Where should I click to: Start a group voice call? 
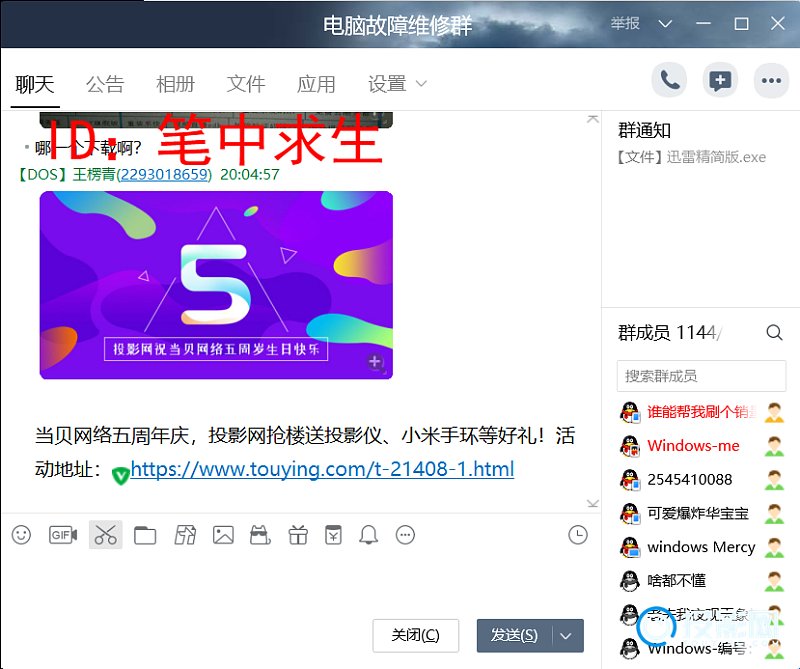[x=669, y=81]
